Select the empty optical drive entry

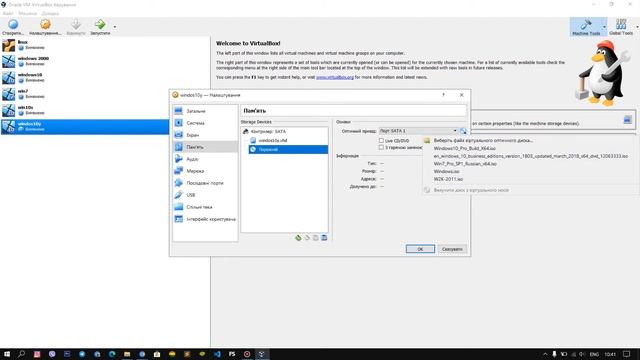click(x=288, y=149)
